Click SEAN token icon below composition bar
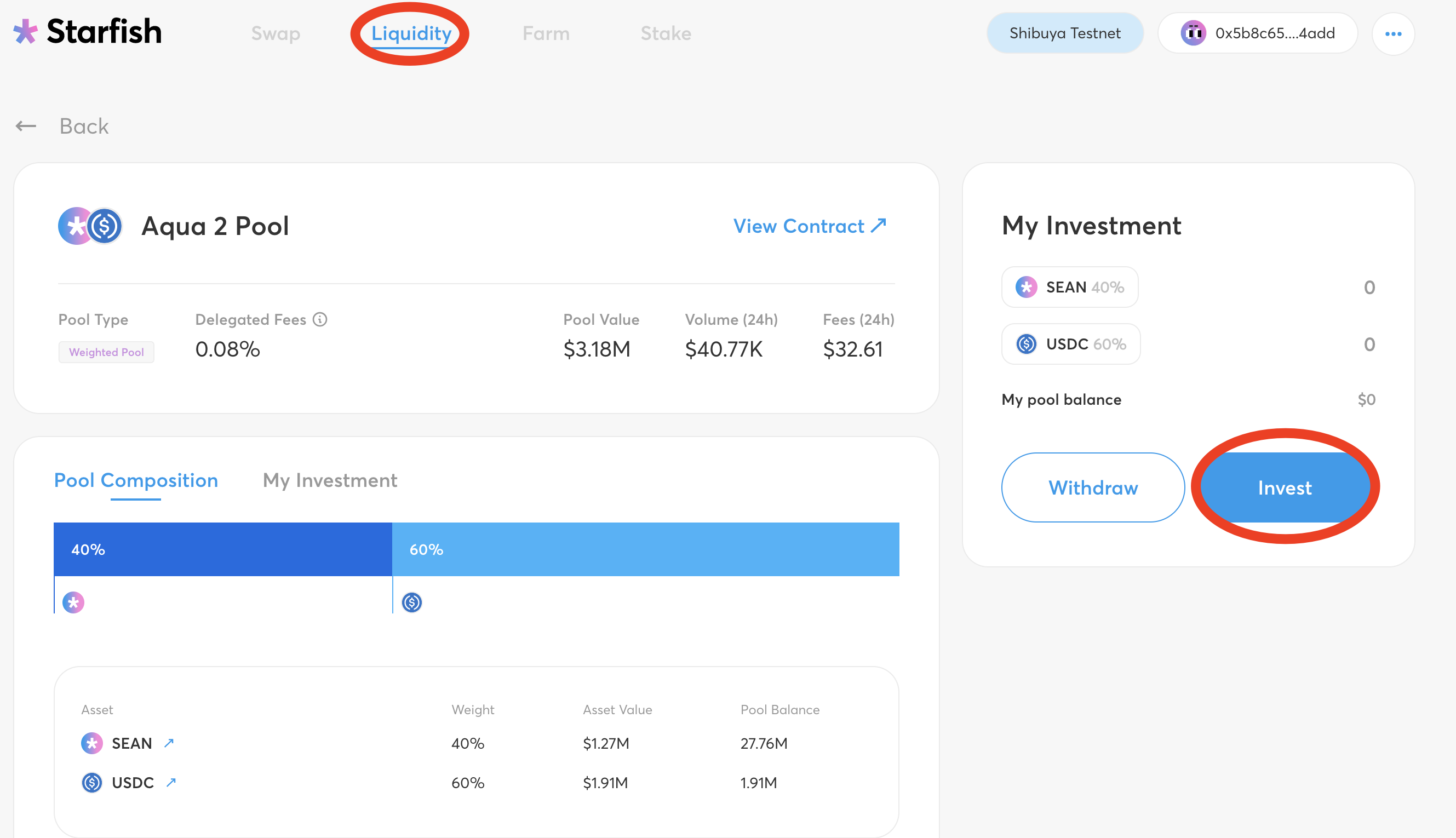 tap(73, 602)
